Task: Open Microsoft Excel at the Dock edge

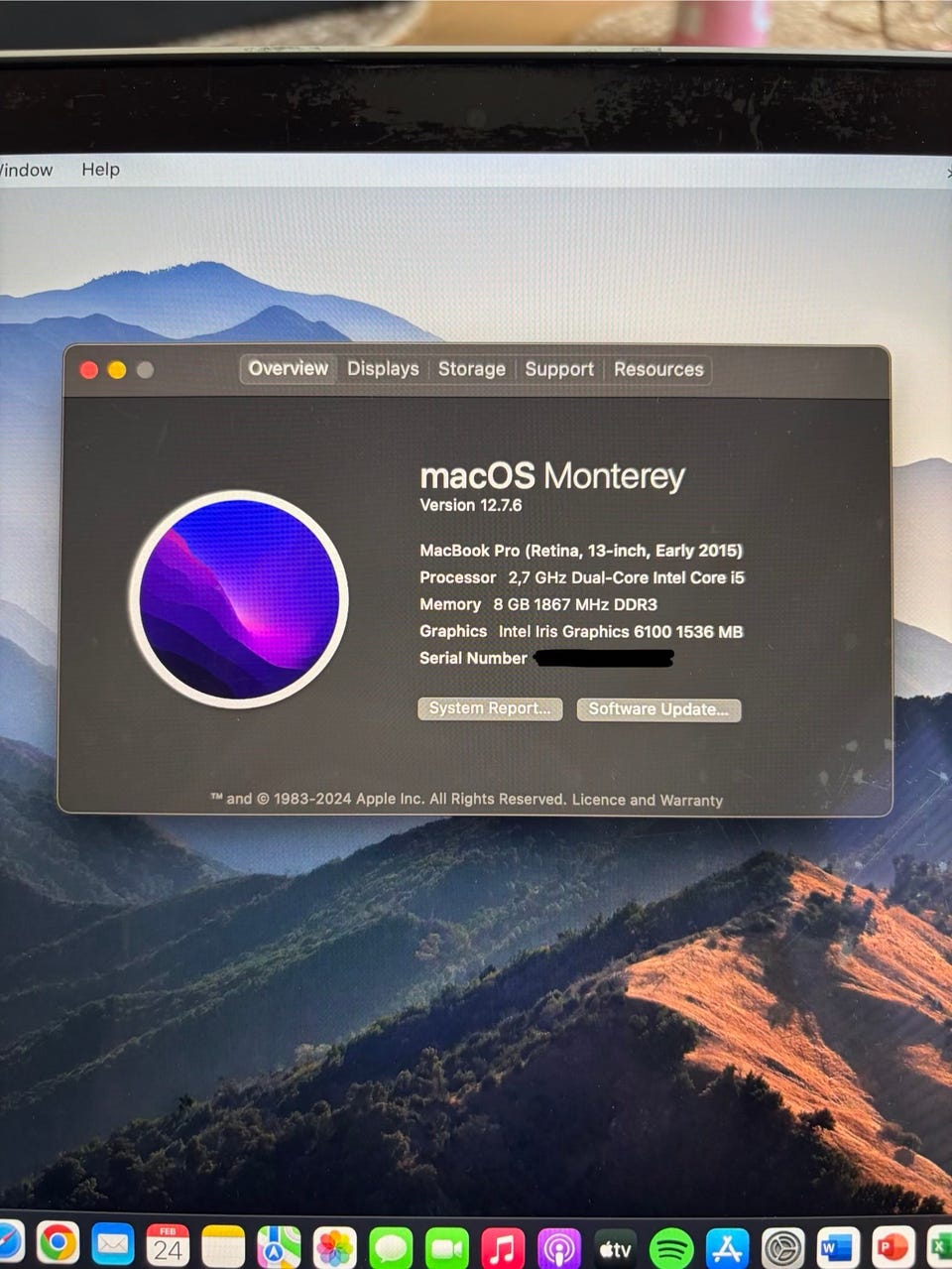Action: tap(939, 1245)
